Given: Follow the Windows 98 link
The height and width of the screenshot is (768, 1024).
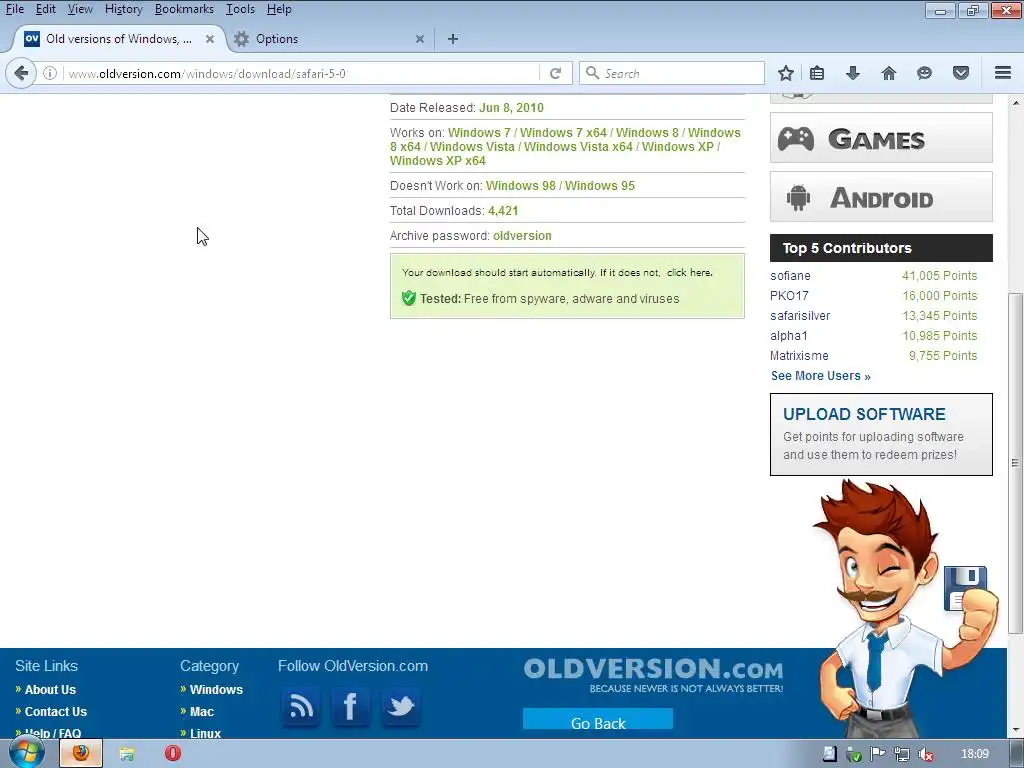Looking at the screenshot, I should (520, 185).
